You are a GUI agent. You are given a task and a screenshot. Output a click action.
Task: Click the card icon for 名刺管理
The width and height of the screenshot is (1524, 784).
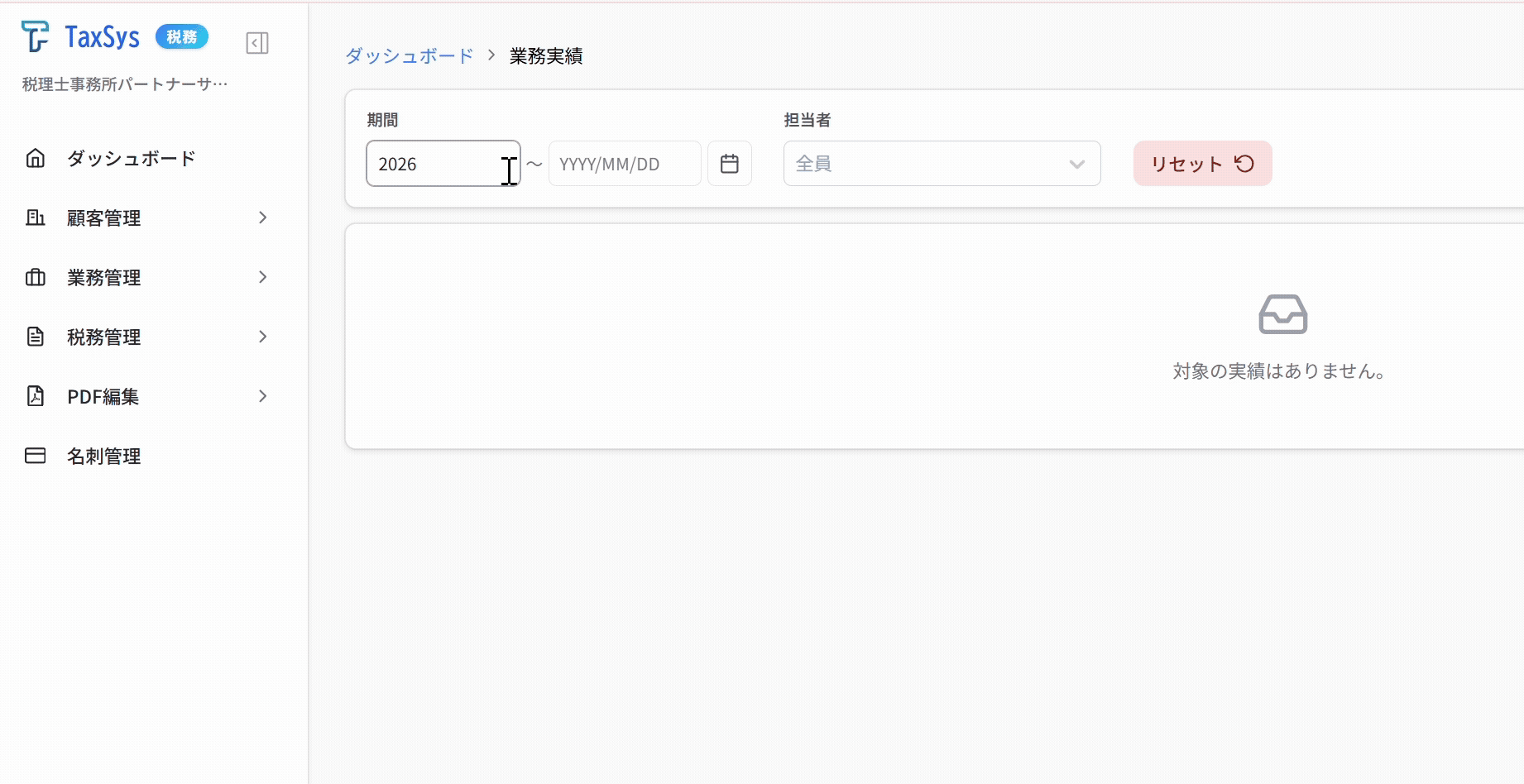tap(36, 456)
